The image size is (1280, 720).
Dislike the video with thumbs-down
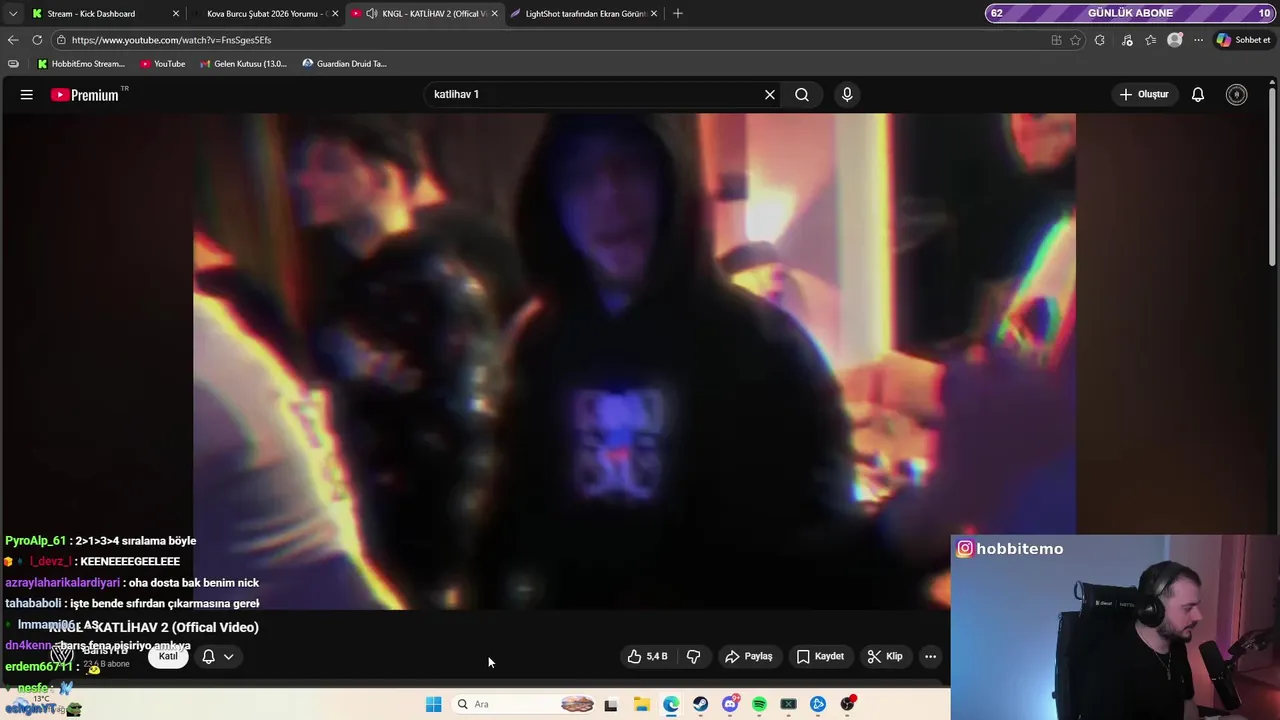click(694, 656)
